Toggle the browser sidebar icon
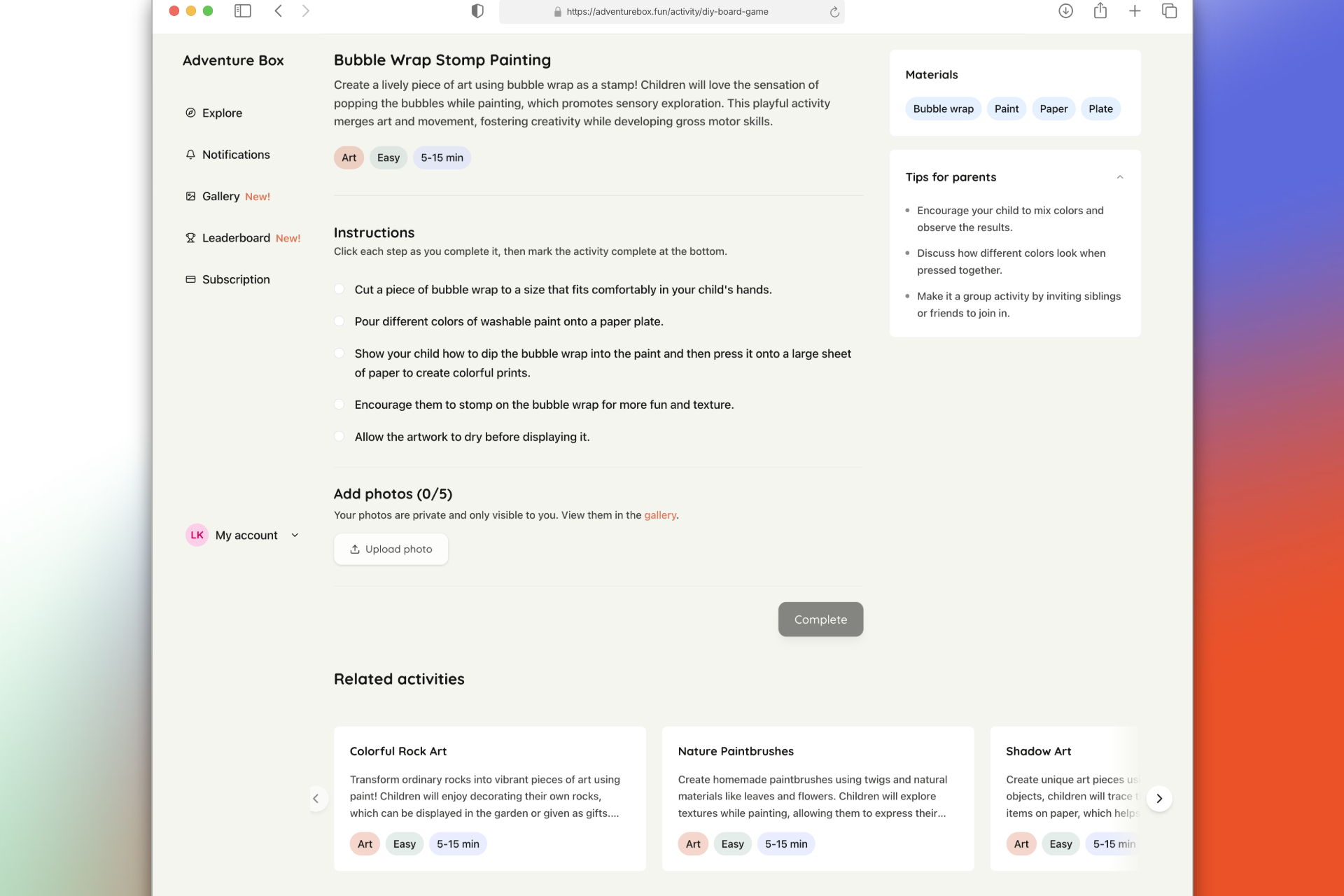 coord(242,11)
